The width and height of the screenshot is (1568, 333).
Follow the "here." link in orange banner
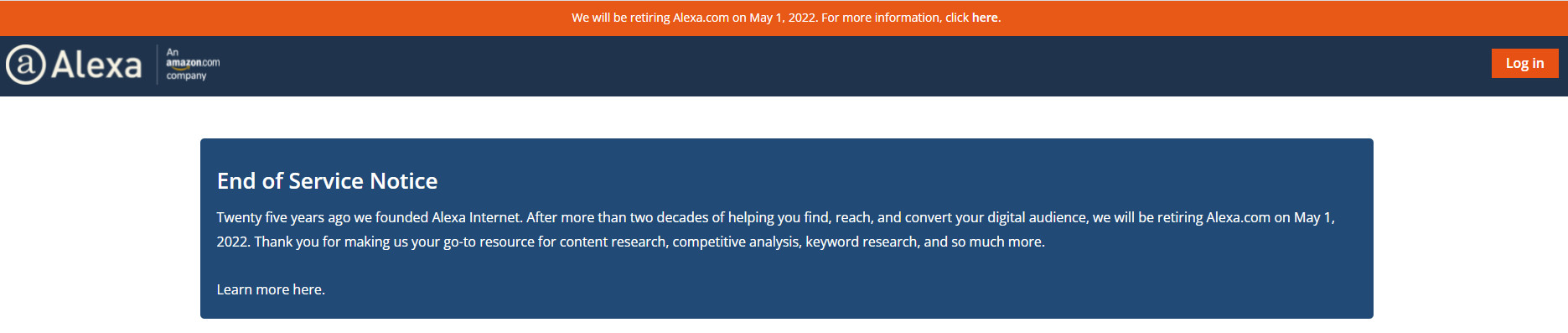click(986, 18)
